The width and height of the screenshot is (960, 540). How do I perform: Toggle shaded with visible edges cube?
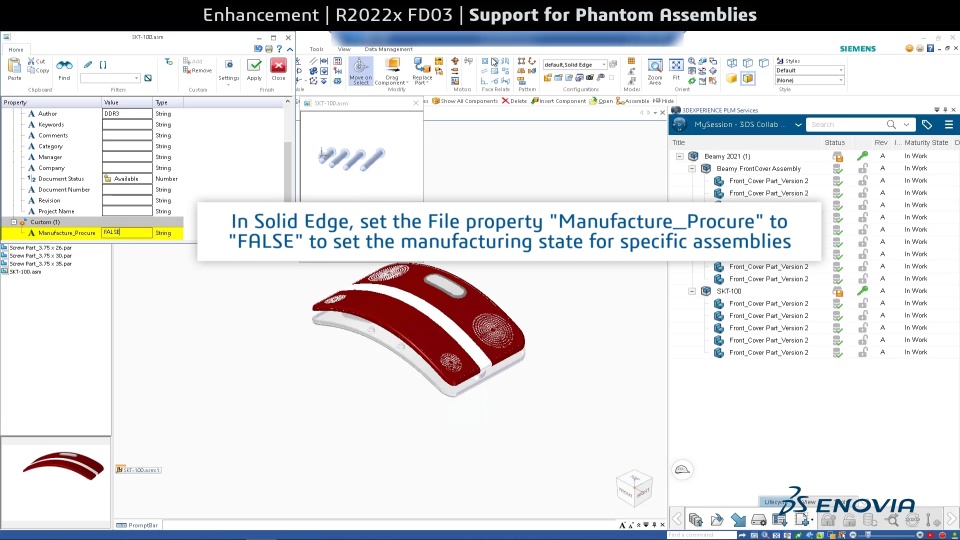click(748, 78)
